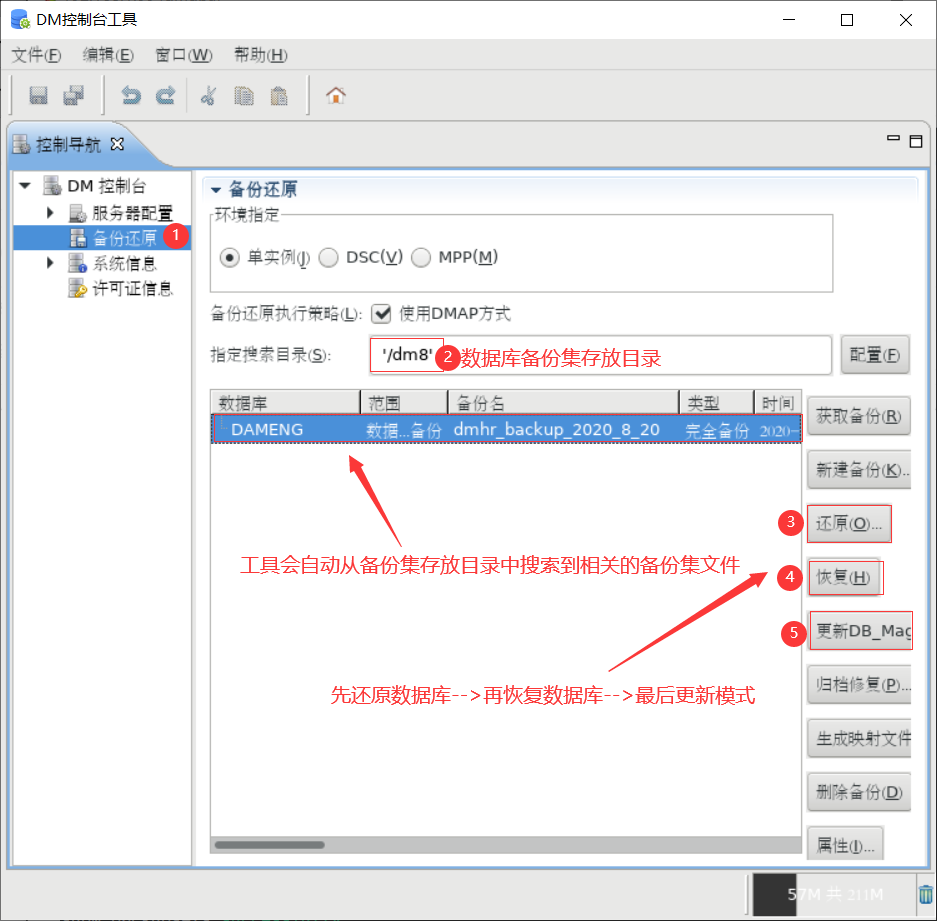Collapse the 备份还原 section header arrow
Image resolution: width=937 pixels, height=921 pixels.
click(216, 191)
